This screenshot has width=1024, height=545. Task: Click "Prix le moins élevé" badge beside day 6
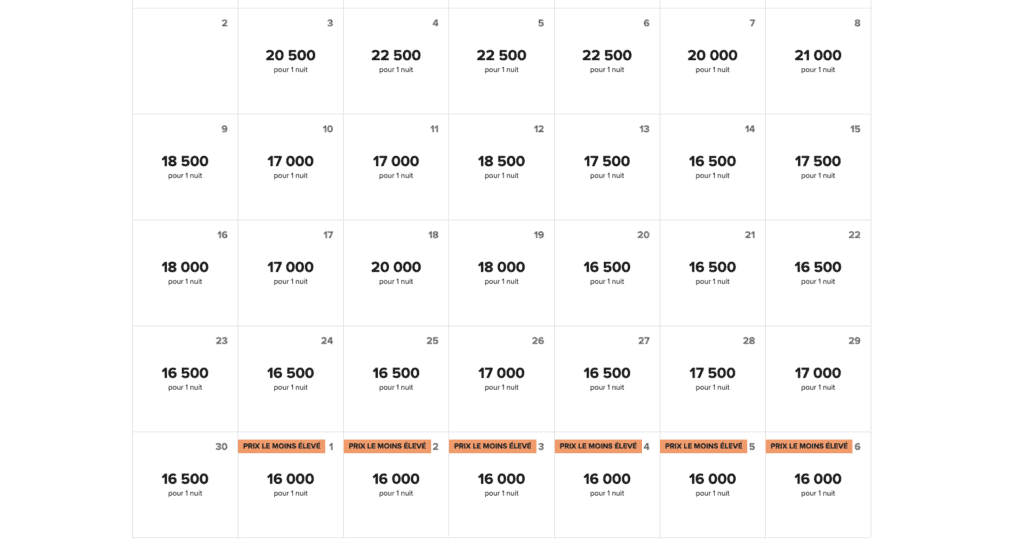[x=808, y=446]
